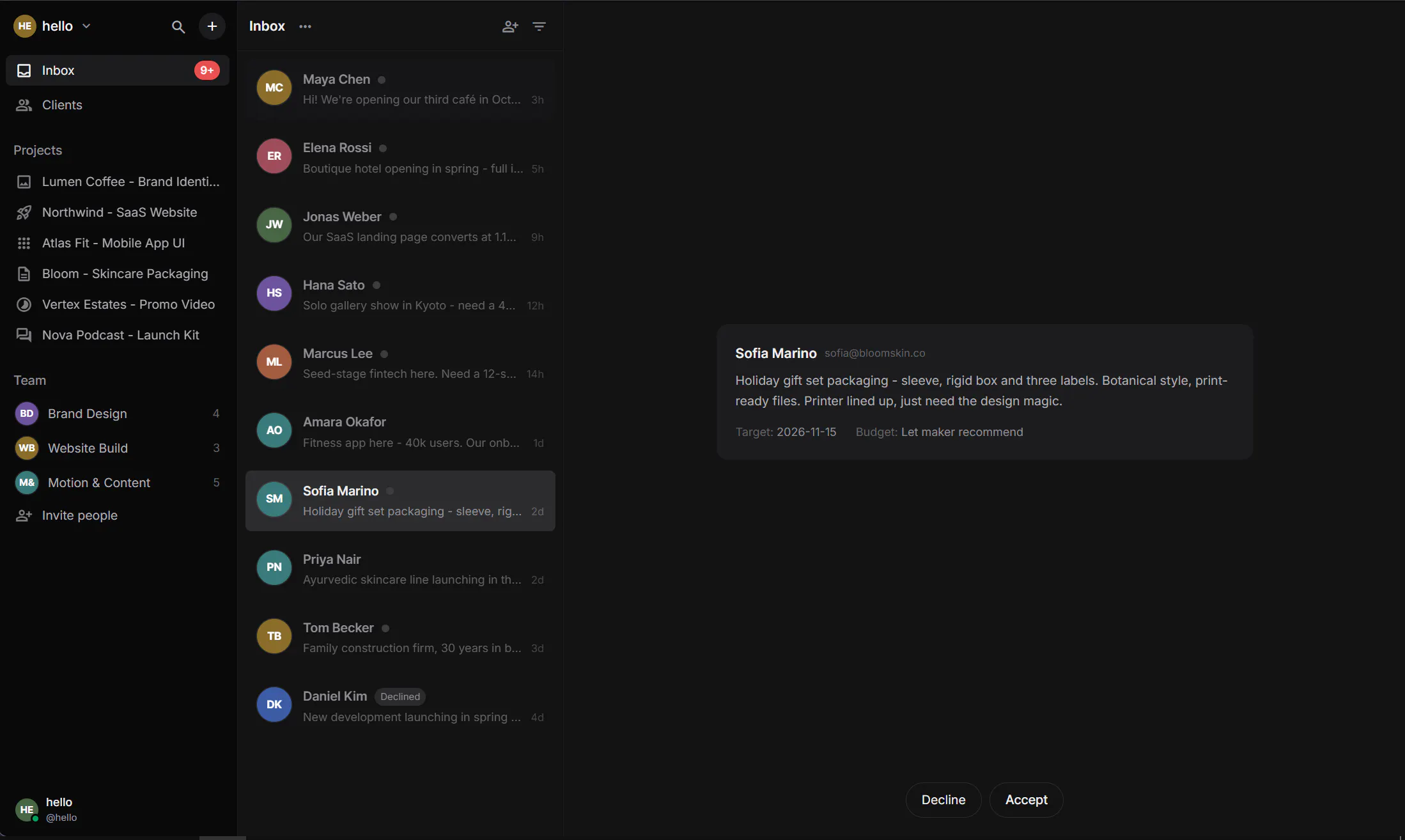Click Daniel Kim's DK avatar
This screenshot has height=840, width=1405.
[274, 704]
